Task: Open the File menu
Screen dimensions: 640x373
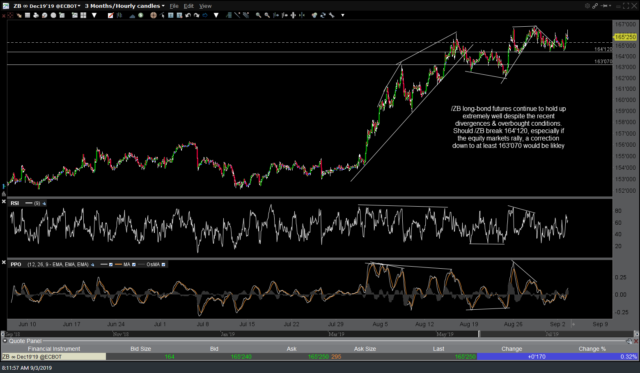Action: [174, 6]
